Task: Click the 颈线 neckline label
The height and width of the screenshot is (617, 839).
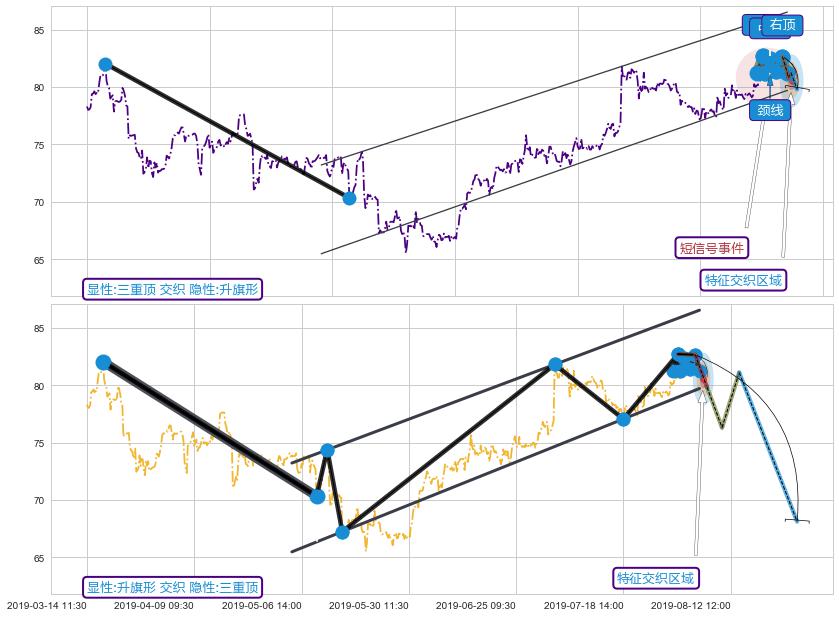Action: click(x=769, y=111)
